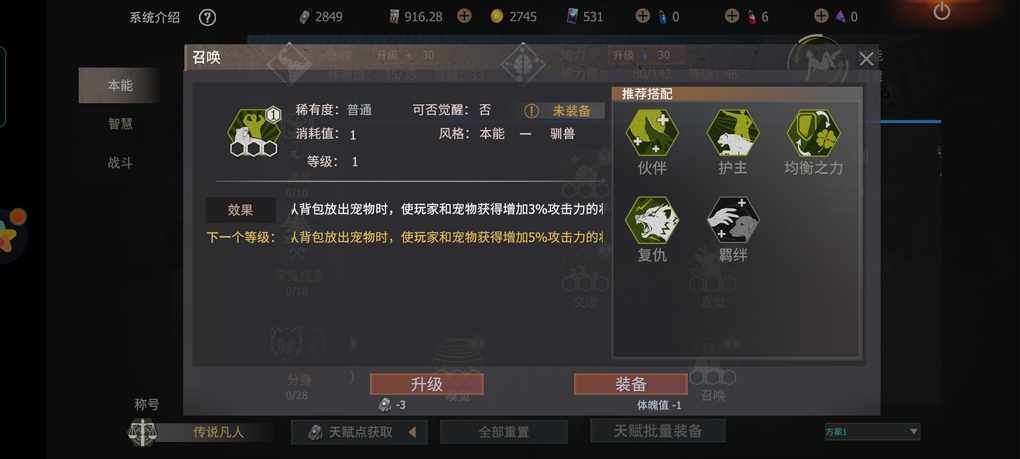Switch to the 战斗 tab
The image size is (1020, 459).
click(x=120, y=163)
